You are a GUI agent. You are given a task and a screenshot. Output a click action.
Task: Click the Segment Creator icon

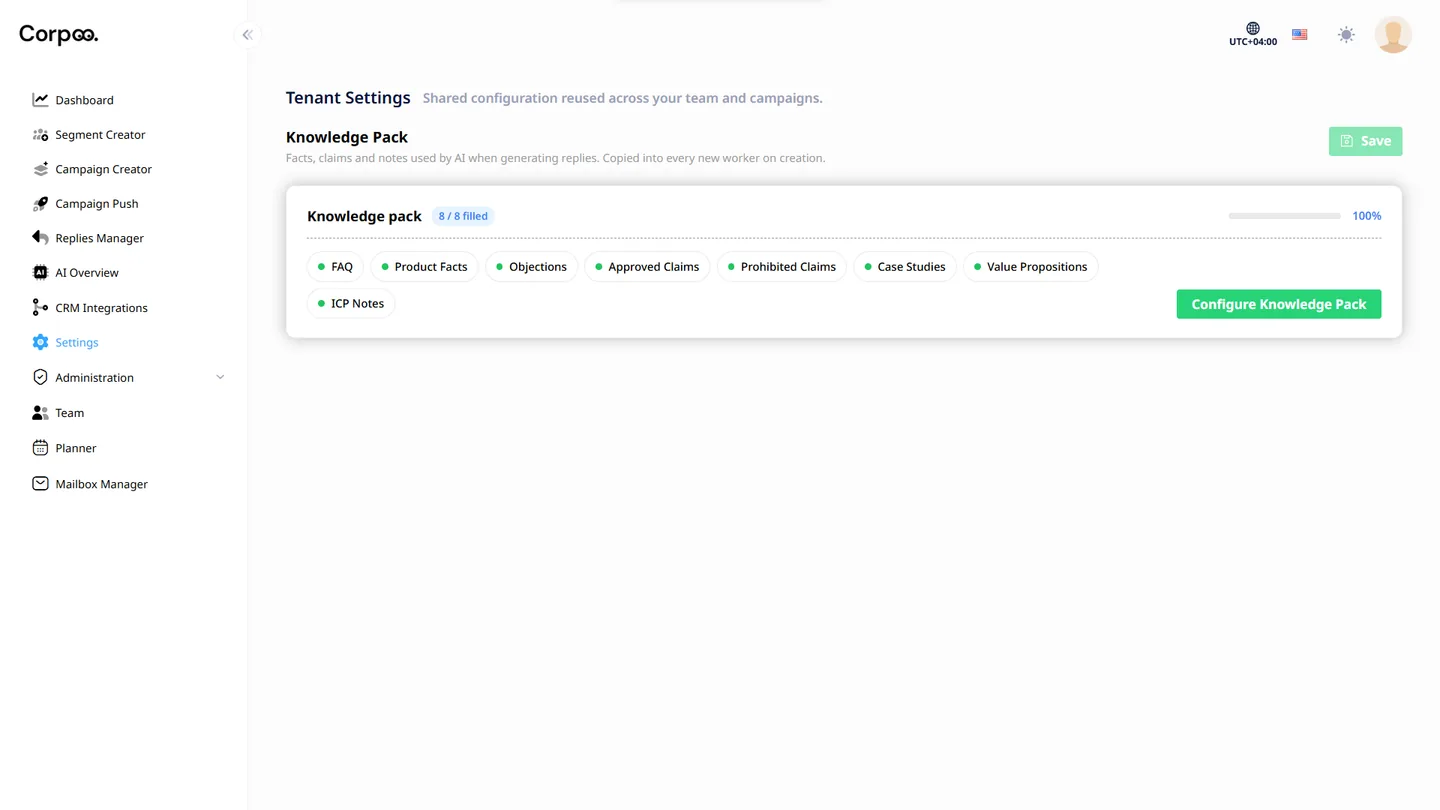pos(40,135)
